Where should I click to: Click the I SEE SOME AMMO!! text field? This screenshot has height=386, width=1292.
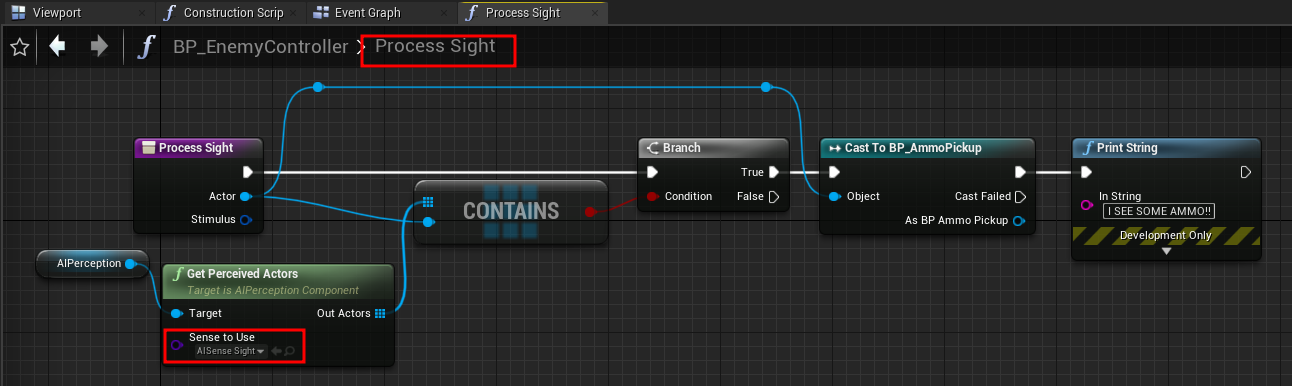(1159, 211)
